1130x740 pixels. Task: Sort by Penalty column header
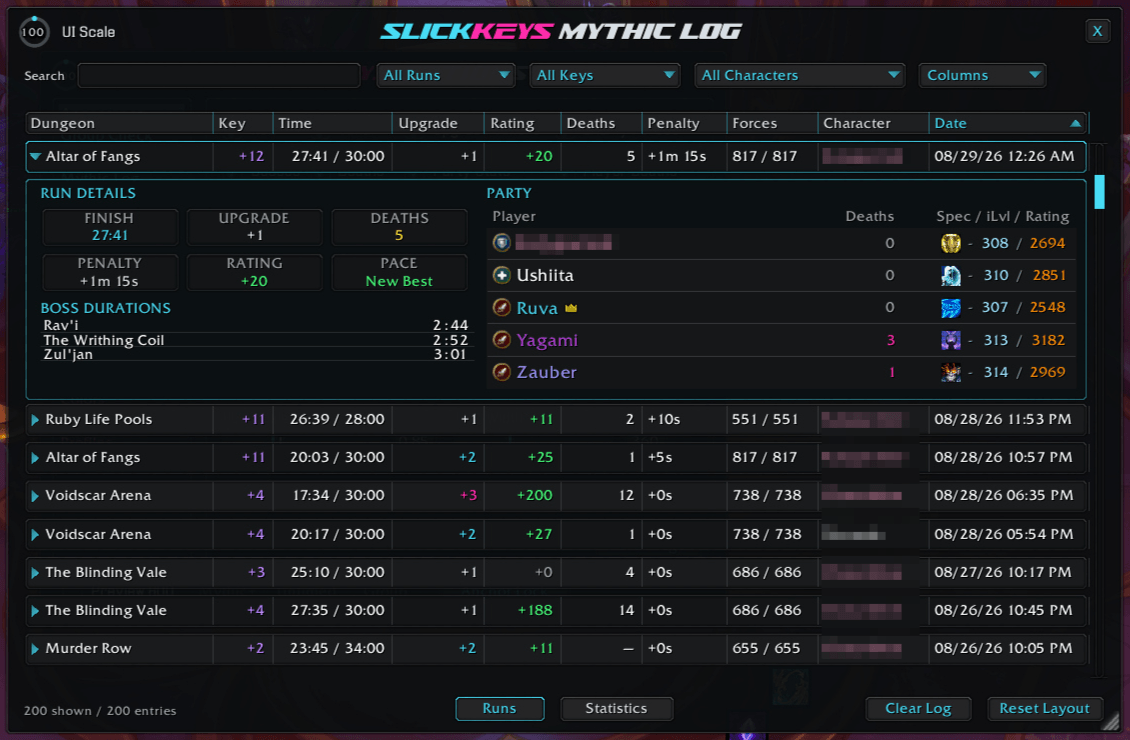684,123
